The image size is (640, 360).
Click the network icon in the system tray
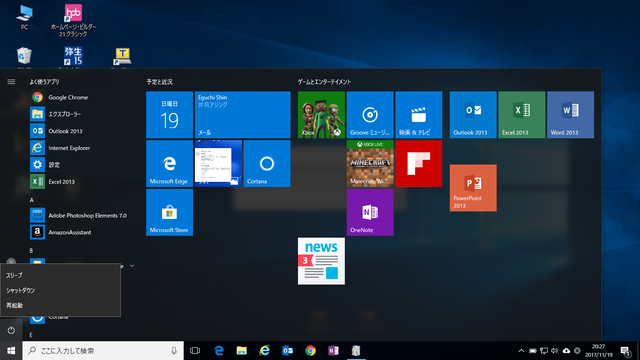544,351
